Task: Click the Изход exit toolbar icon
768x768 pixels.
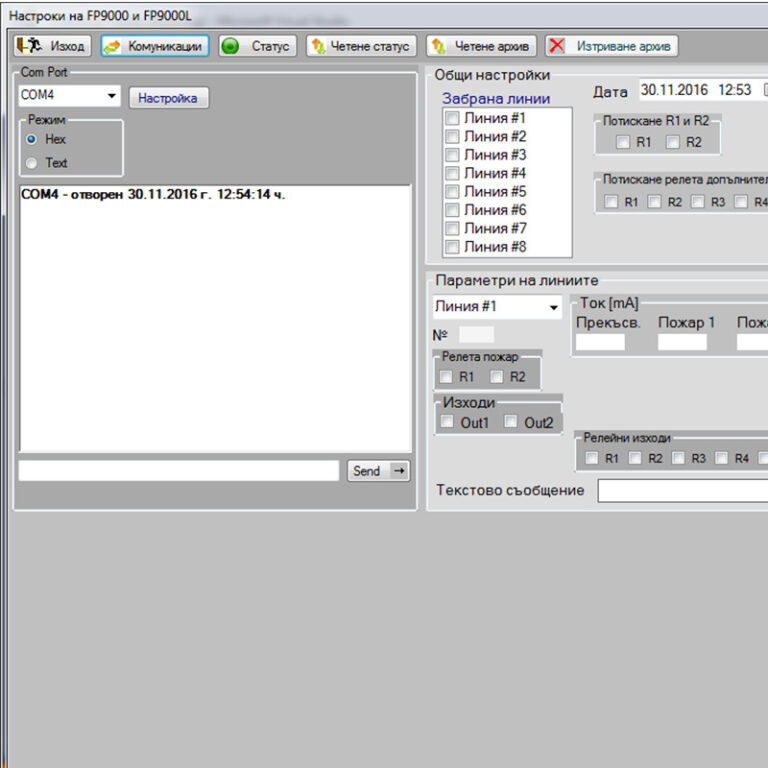Action: tap(29, 46)
